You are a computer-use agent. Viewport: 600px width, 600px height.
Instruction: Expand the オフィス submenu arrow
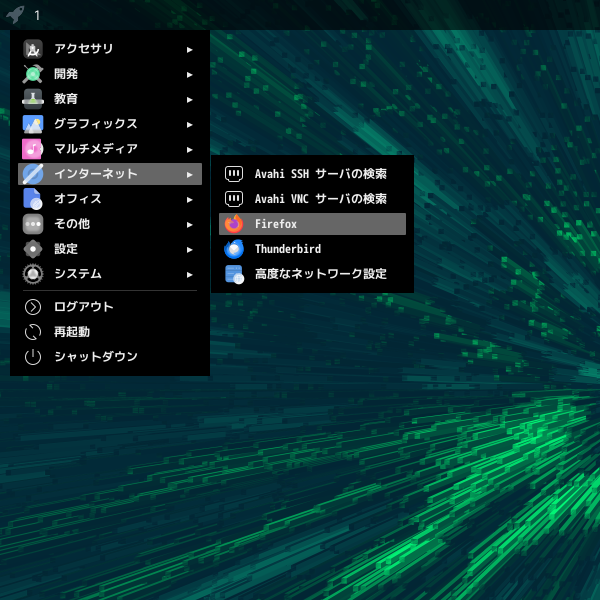pos(189,199)
